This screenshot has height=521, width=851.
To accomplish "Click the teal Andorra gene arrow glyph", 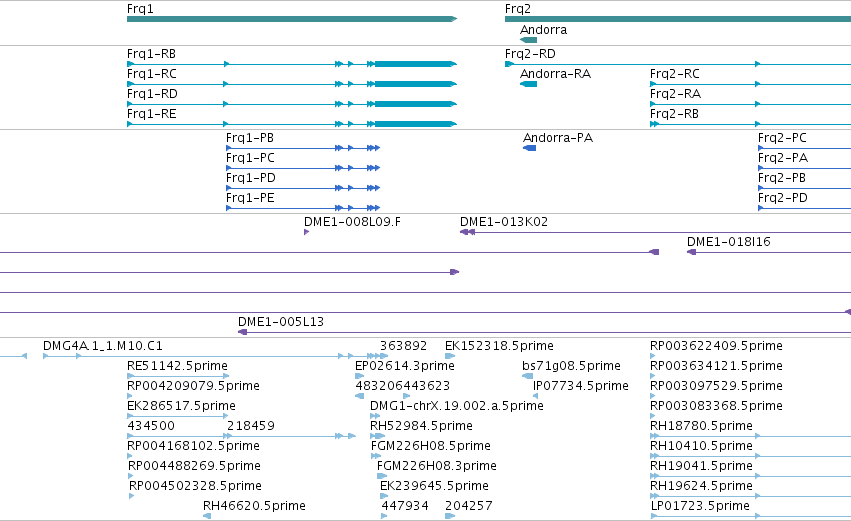I will [529, 40].
